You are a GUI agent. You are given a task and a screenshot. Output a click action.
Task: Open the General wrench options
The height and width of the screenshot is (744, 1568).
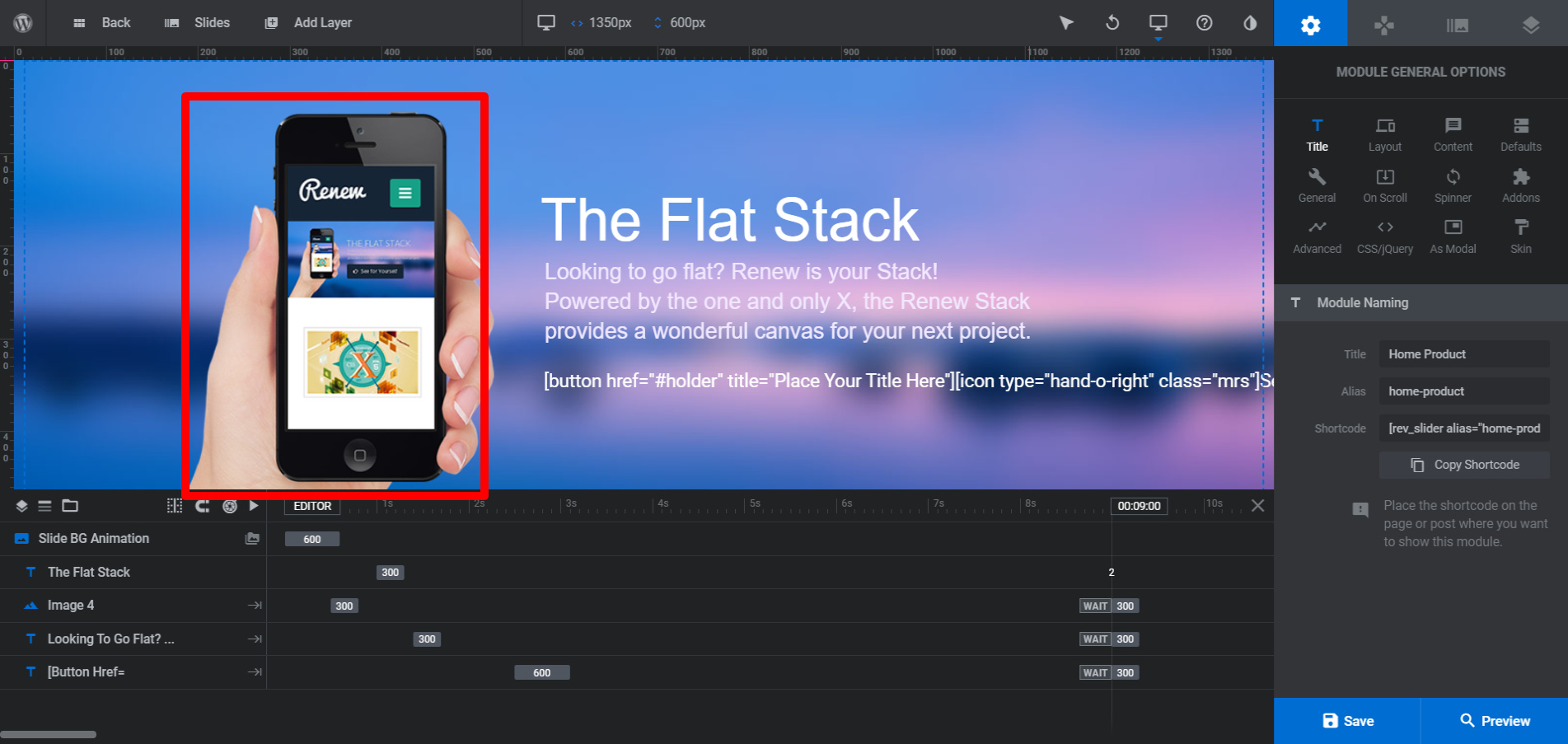1317,186
